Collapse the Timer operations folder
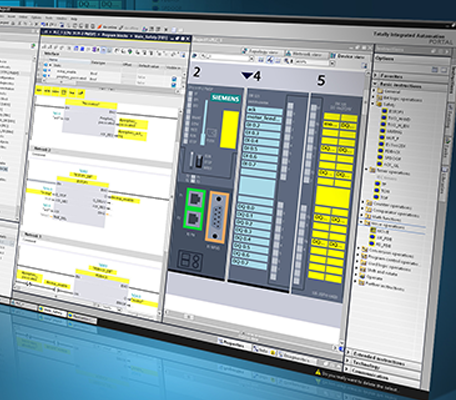Screen dimensions: 456x400 pyautogui.click(x=367, y=170)
